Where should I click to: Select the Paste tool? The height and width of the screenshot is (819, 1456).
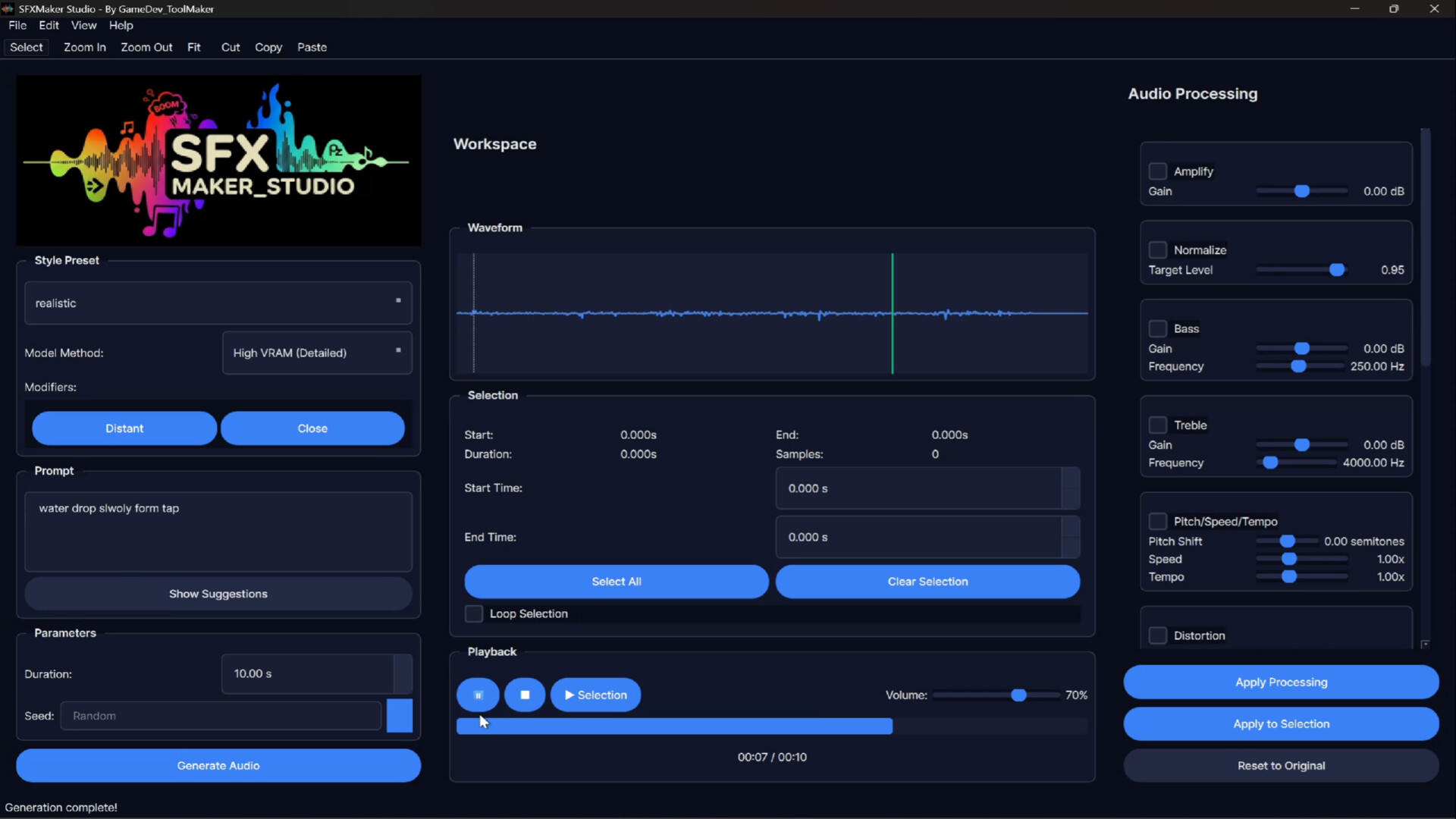[x=312, y=47]
